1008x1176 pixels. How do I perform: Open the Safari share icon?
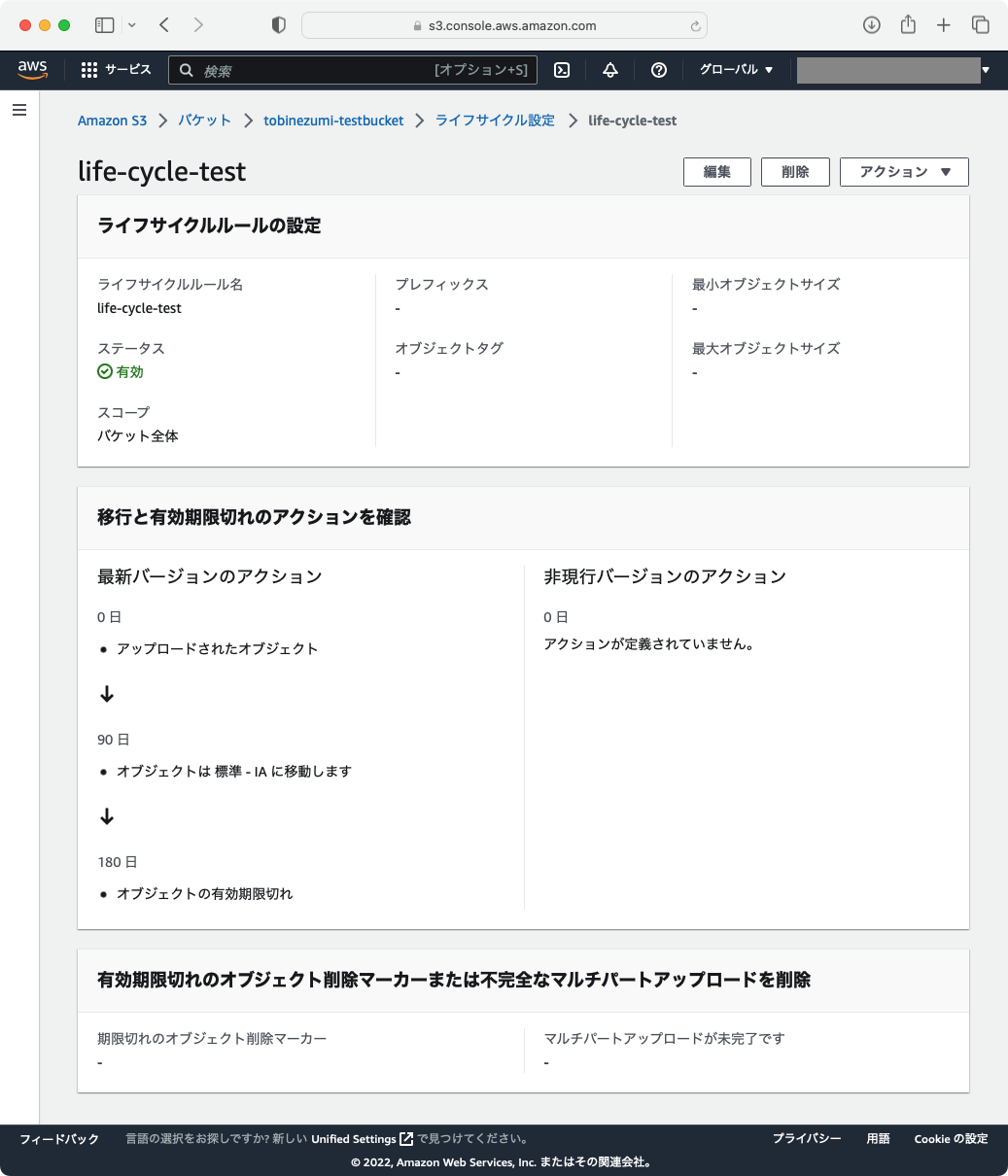pyautogui.click(x=908, y=24)
